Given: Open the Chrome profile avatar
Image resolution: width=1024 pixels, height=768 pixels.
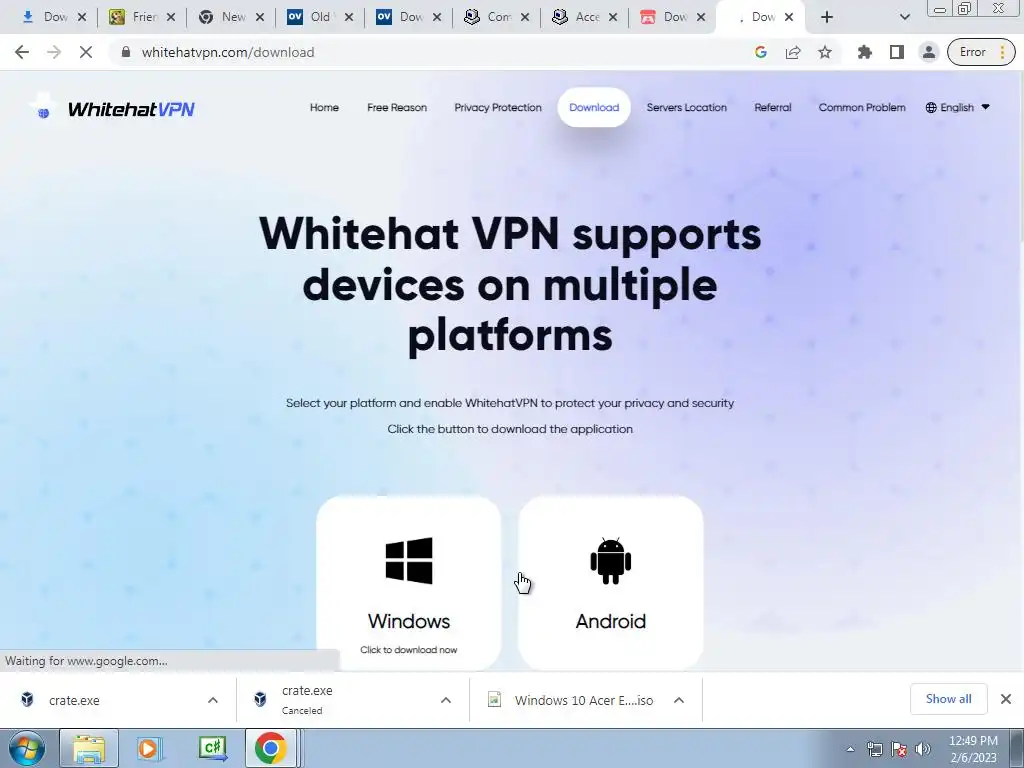Looking at the screenshot, I should coord(929,52).
